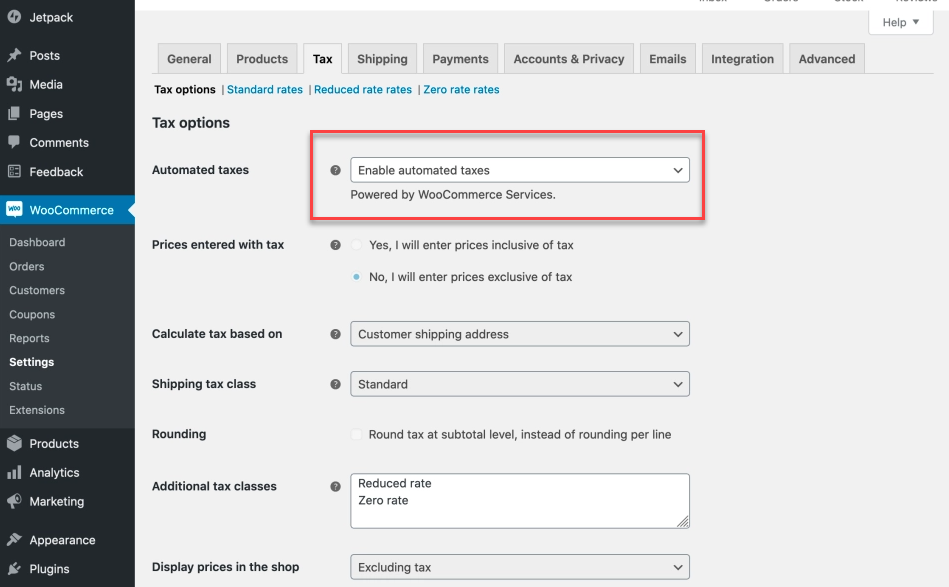Click the Appearance paintbrush icon

[14, 539]
